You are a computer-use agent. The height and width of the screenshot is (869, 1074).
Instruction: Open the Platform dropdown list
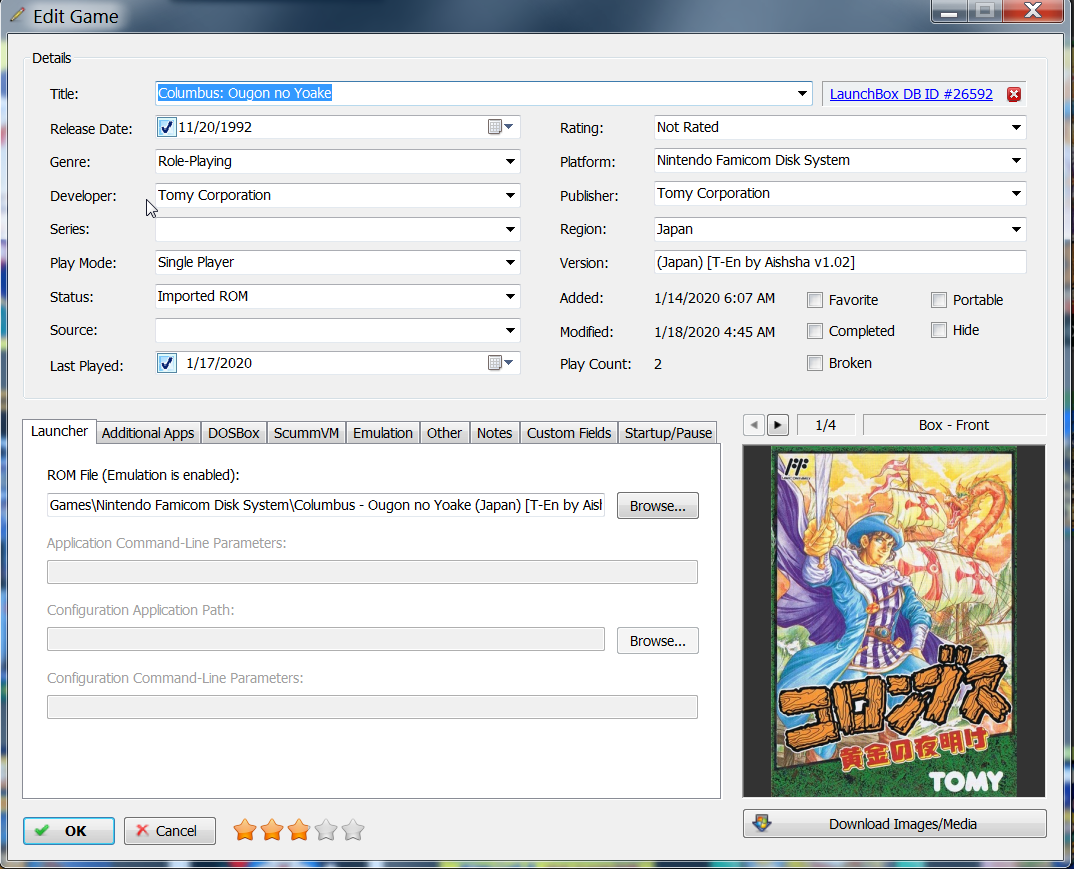tap(1016, 161)
